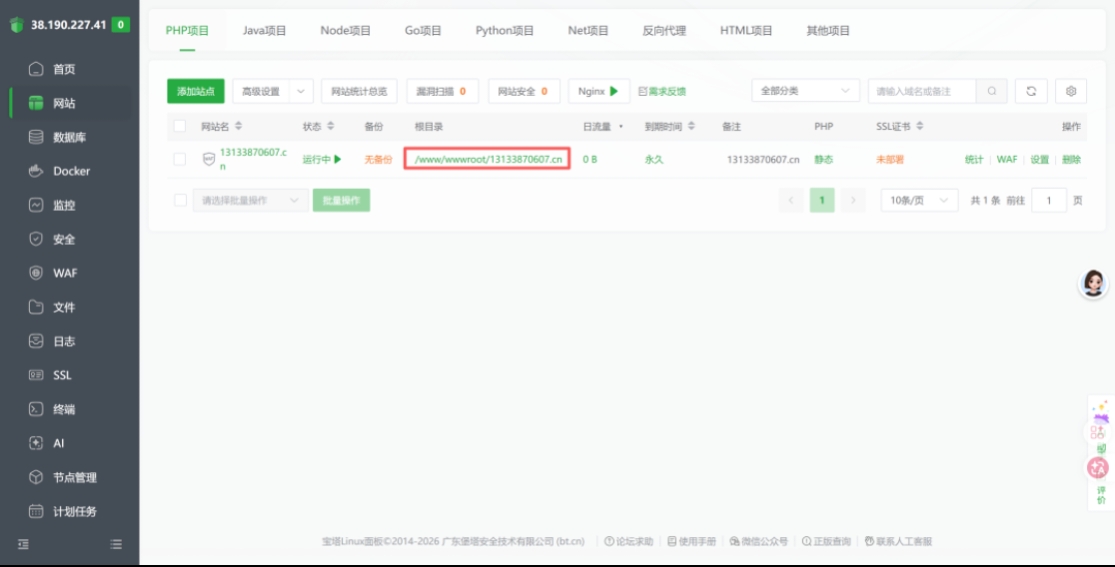Viewport: 1115px width, 567px height.
Task: Toggle the 运行中 running status of the site
Action: point(321,159)
